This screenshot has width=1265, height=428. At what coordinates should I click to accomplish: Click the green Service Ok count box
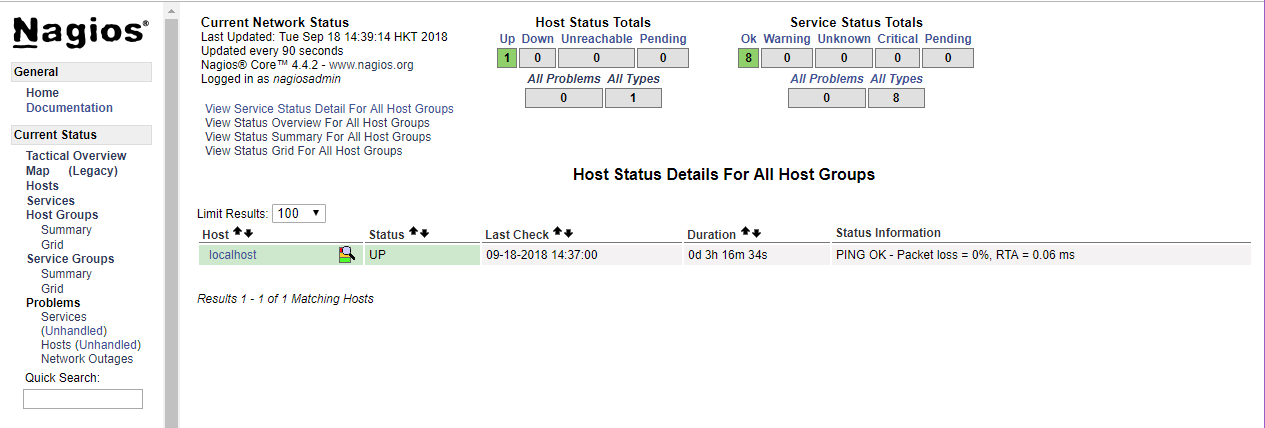748,58
